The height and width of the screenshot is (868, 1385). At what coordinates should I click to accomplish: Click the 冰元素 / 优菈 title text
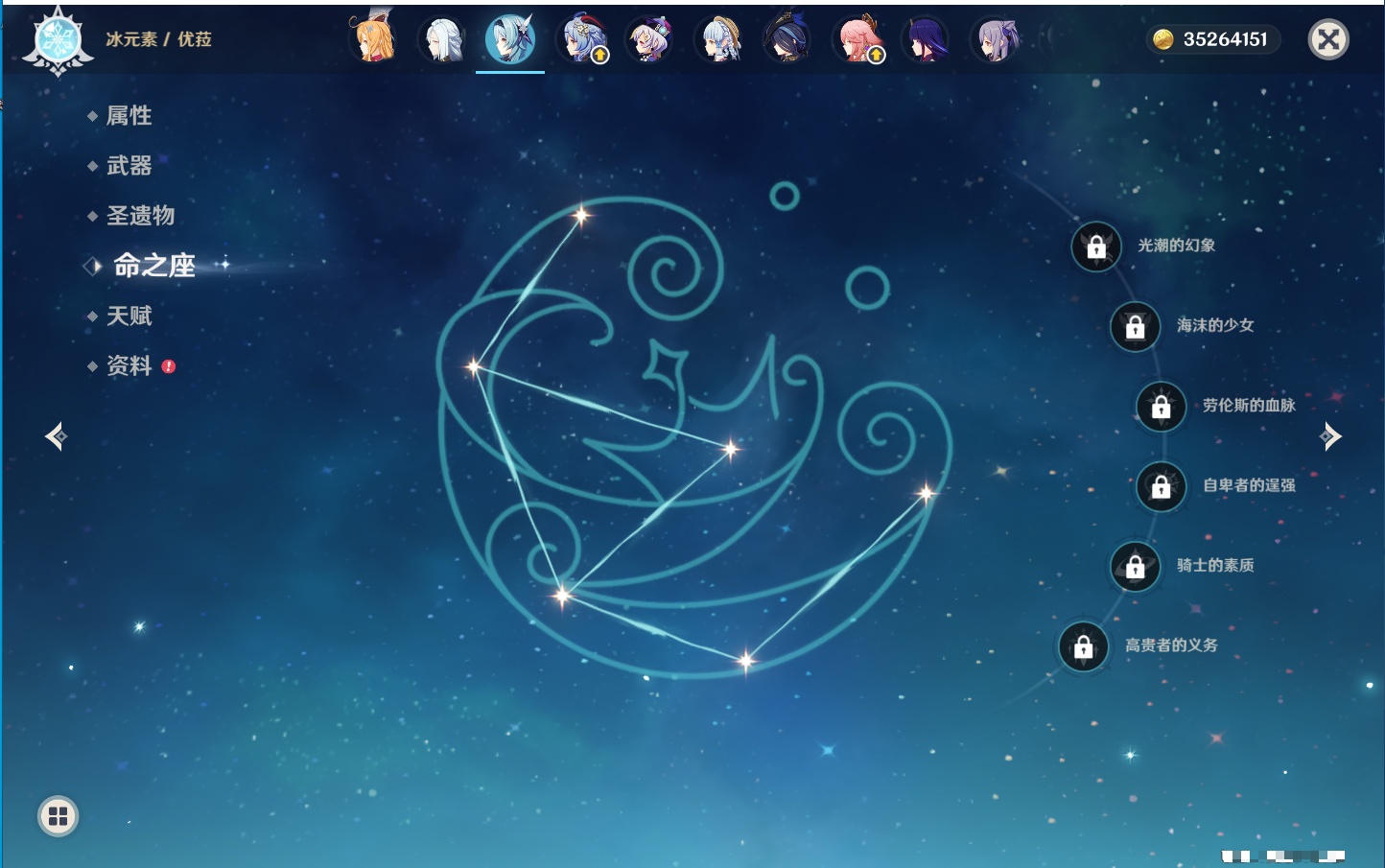pyautogui.click(x=158, y=39)
